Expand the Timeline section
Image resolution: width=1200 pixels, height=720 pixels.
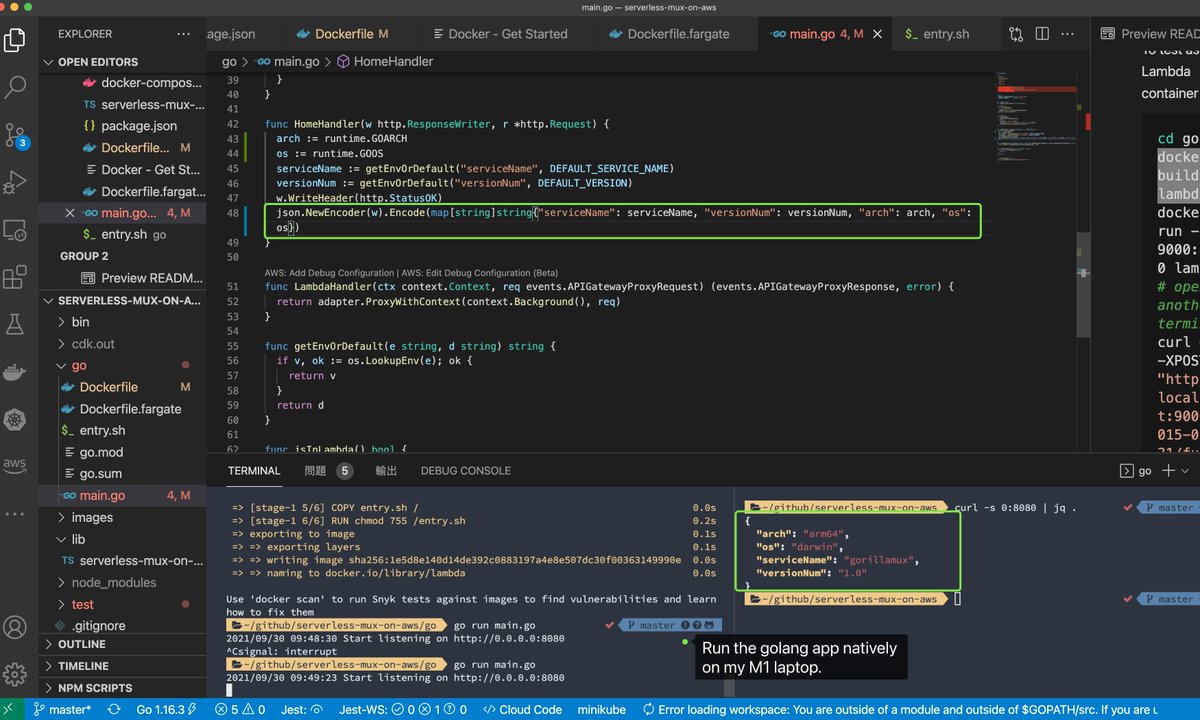coord(82,666)
